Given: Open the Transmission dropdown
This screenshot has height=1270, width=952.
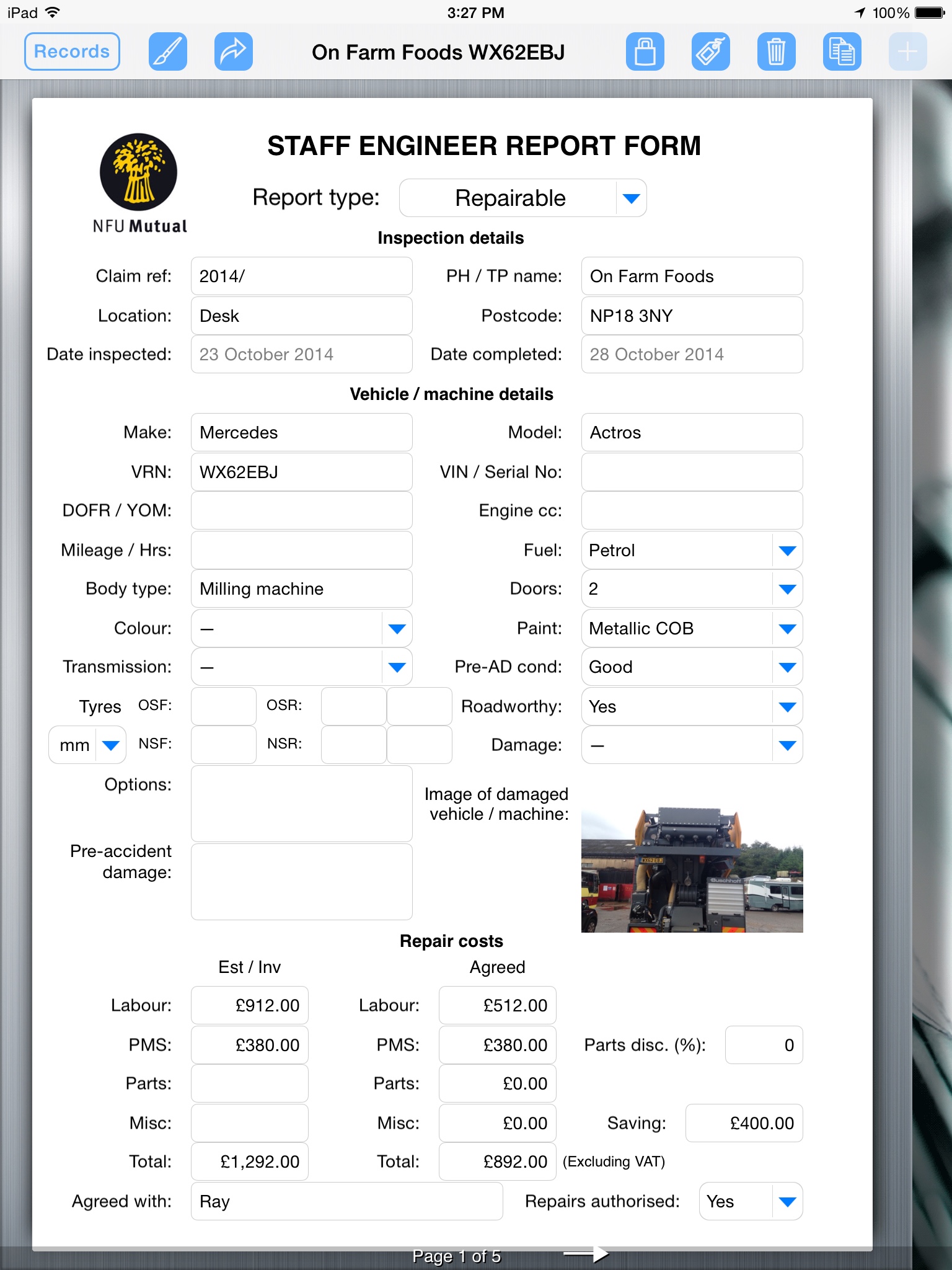Looking at the screenshot, I should pyautogui.click(x=302, y=667).
